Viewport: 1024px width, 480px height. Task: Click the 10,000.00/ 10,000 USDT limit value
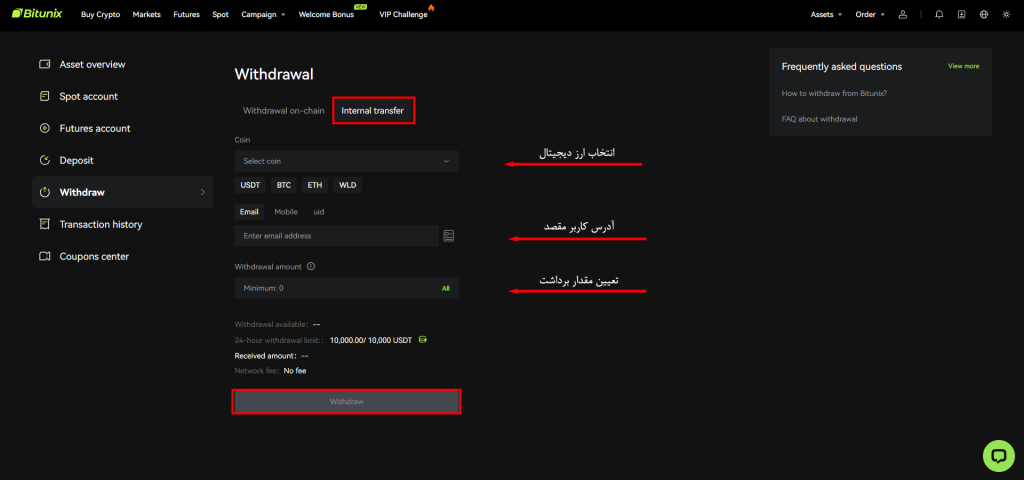pos(371,341)
